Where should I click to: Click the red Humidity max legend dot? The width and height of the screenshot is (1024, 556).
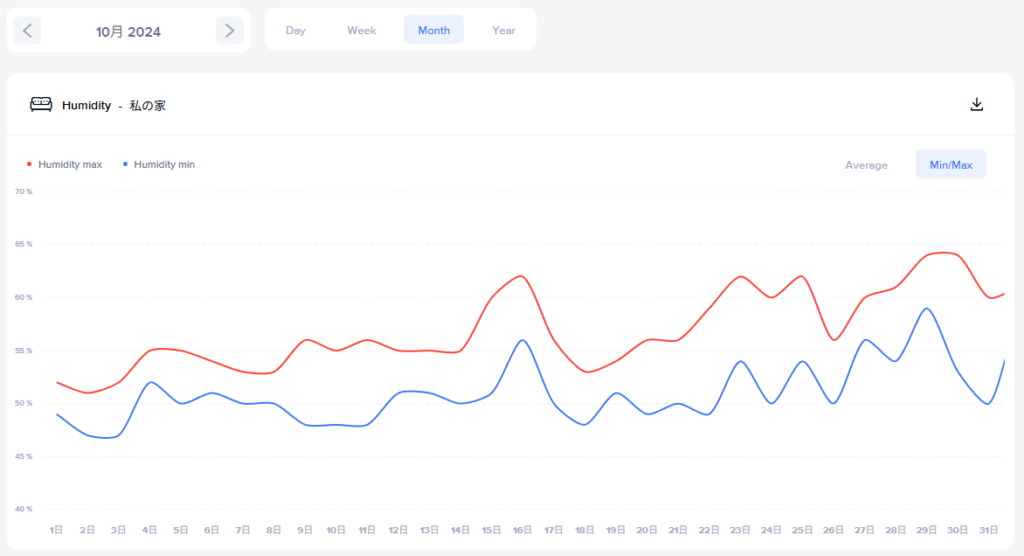(30, 164)
